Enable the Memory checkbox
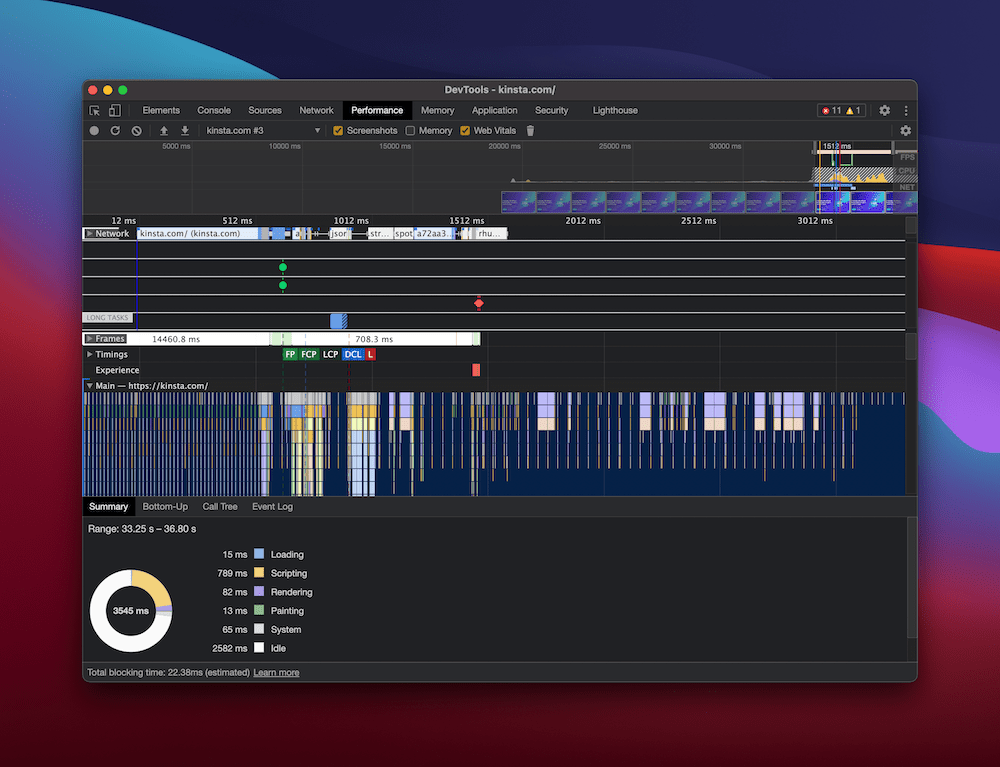 (x=409, y=130)
